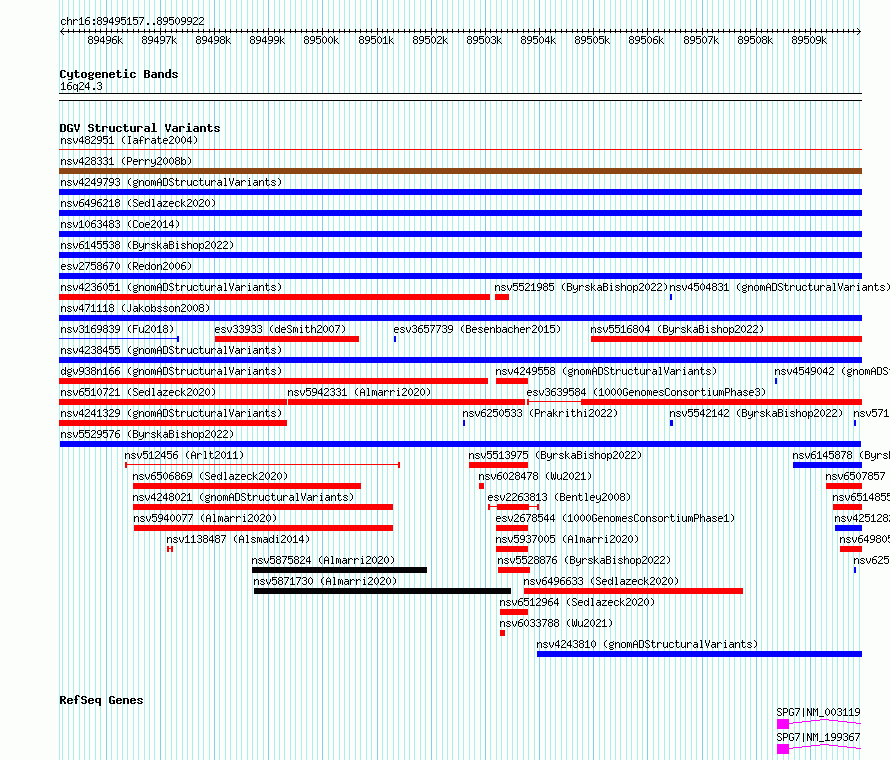Click red bar under nsv4236051

click(x=274, y=297)
